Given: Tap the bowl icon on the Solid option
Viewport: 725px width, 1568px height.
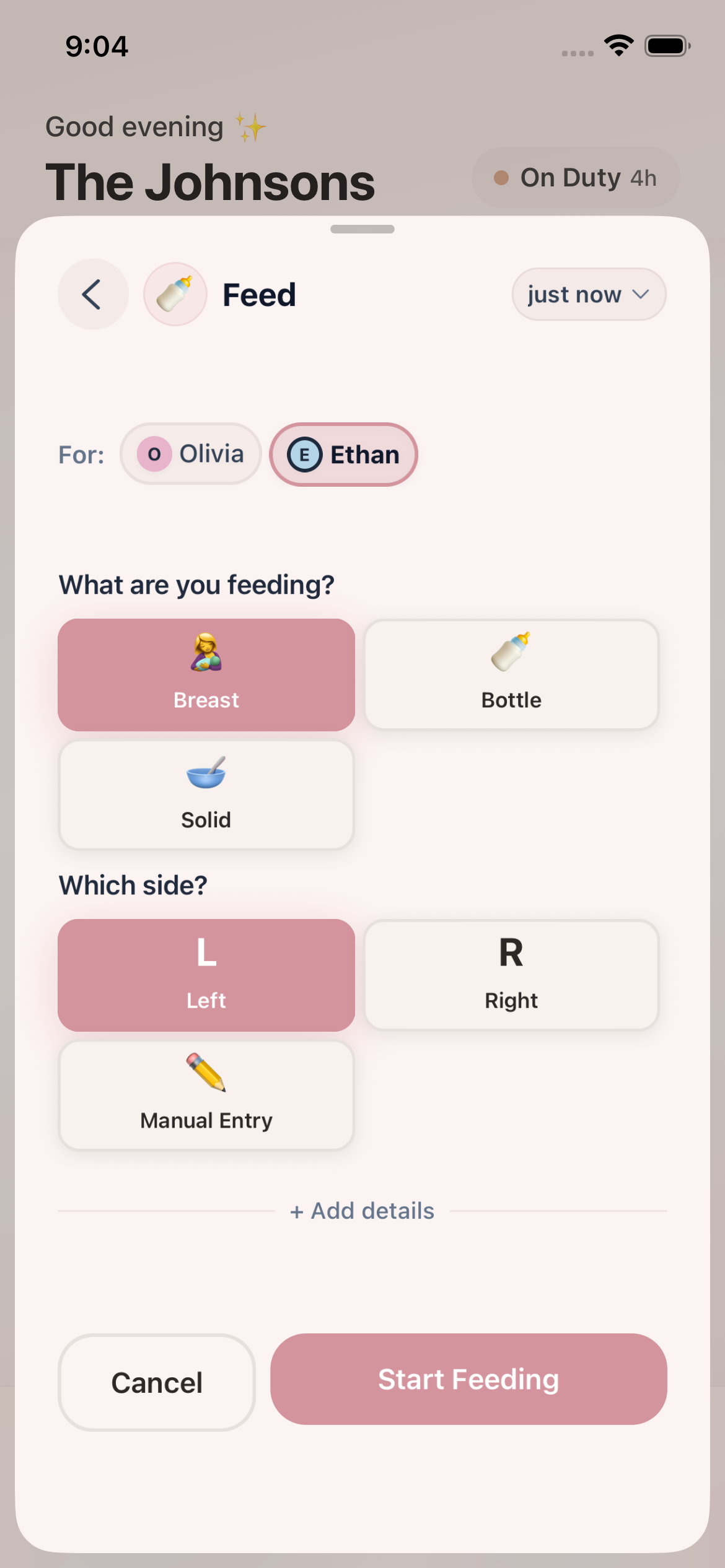Looking at the screenshot, I should (206, 775).
